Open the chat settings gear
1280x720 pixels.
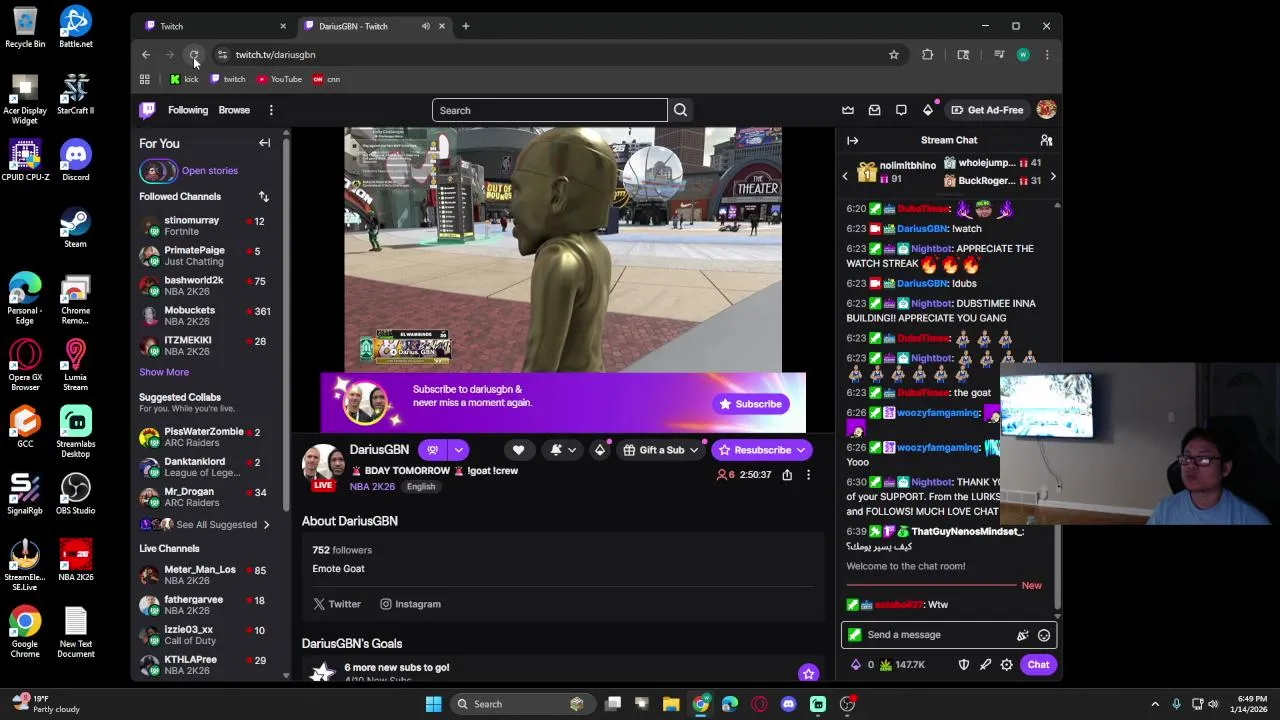point(1007,665)
